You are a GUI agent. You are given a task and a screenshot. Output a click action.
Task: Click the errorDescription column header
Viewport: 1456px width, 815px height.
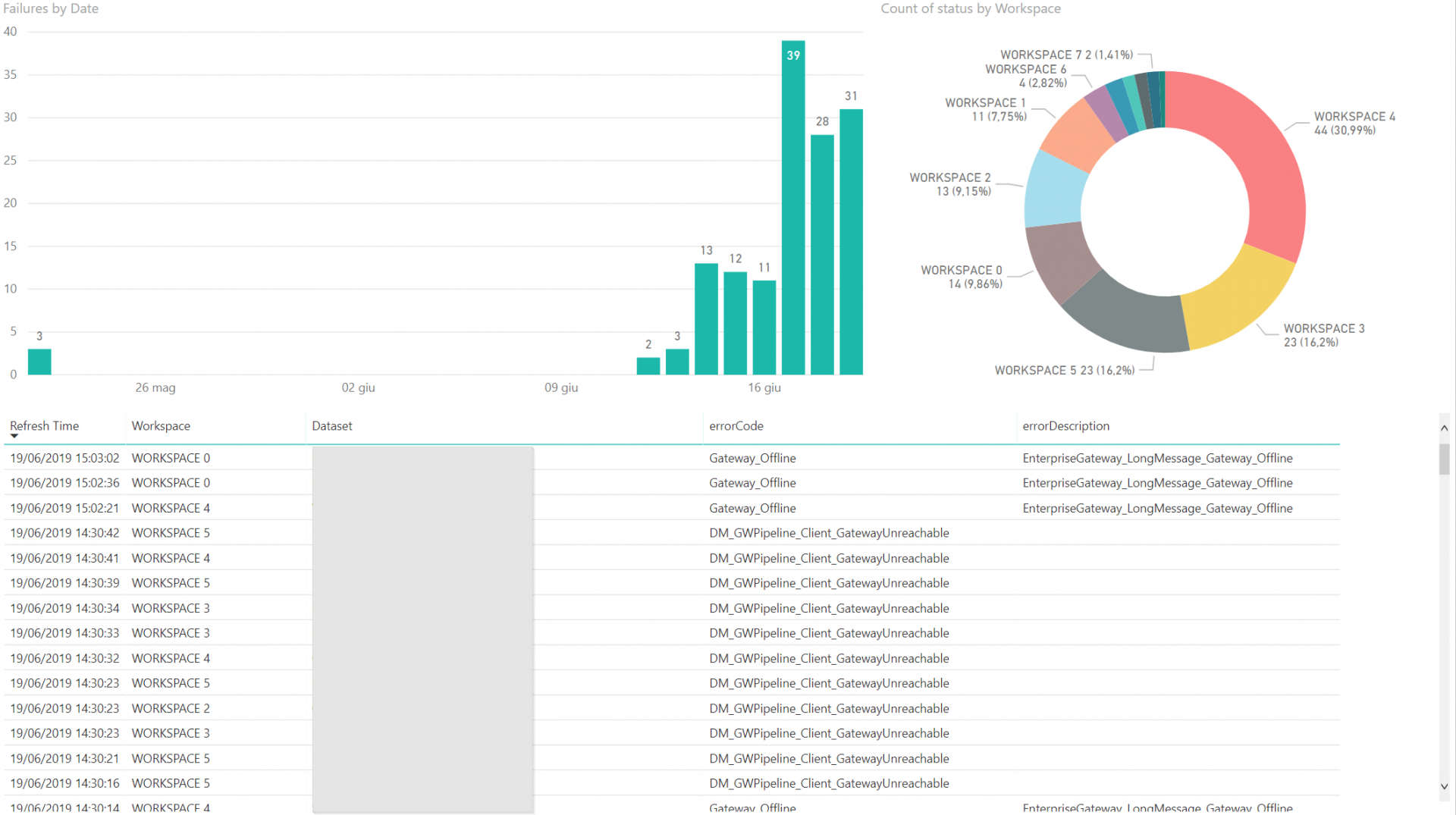point(1065,425)
